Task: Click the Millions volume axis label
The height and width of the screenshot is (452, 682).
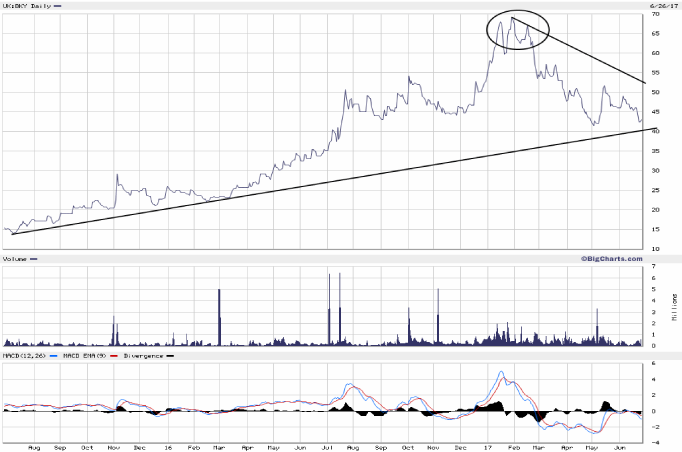Action: pyautogui.click(x=674, y=306)
